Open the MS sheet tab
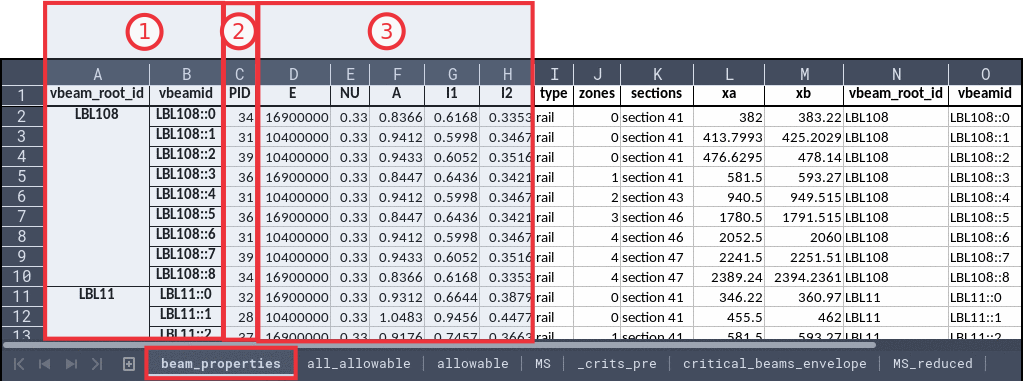1023x381 pixels. click(x=543, y=363)
